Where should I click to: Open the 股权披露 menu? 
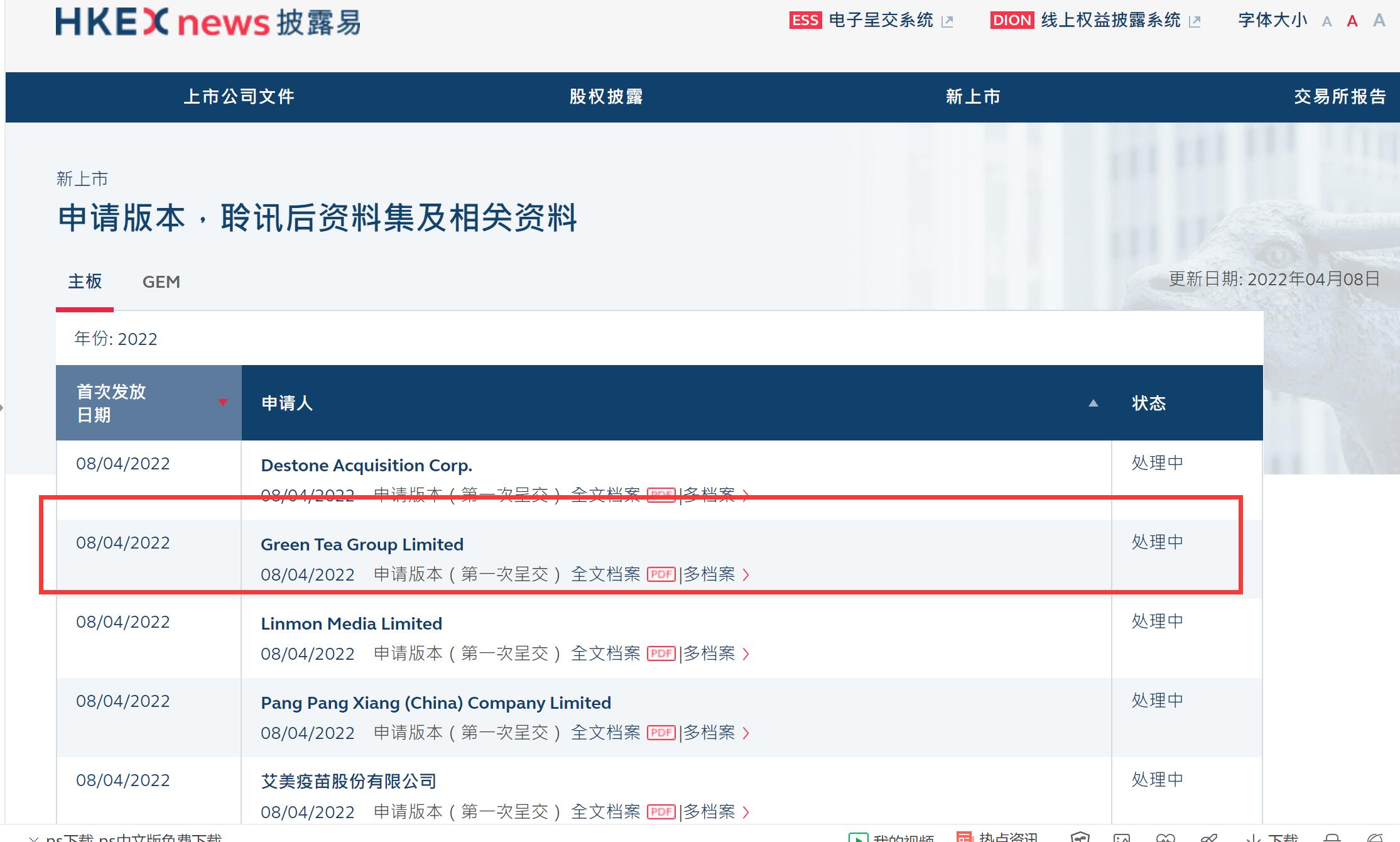(x=606, y=97)
